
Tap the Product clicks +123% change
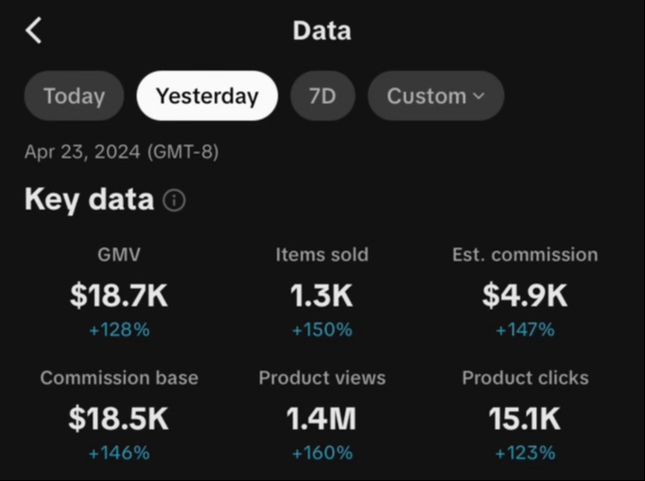point(525,453)
